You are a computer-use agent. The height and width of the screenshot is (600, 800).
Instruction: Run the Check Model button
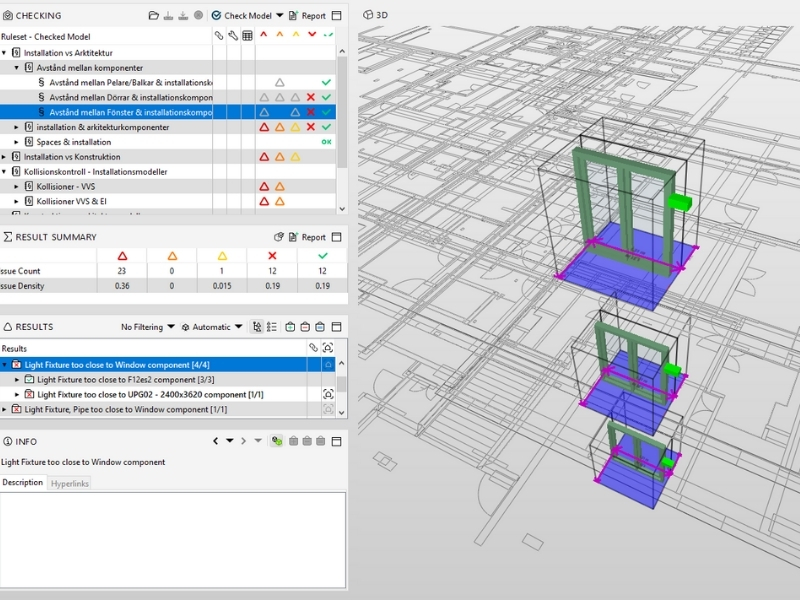241,16
